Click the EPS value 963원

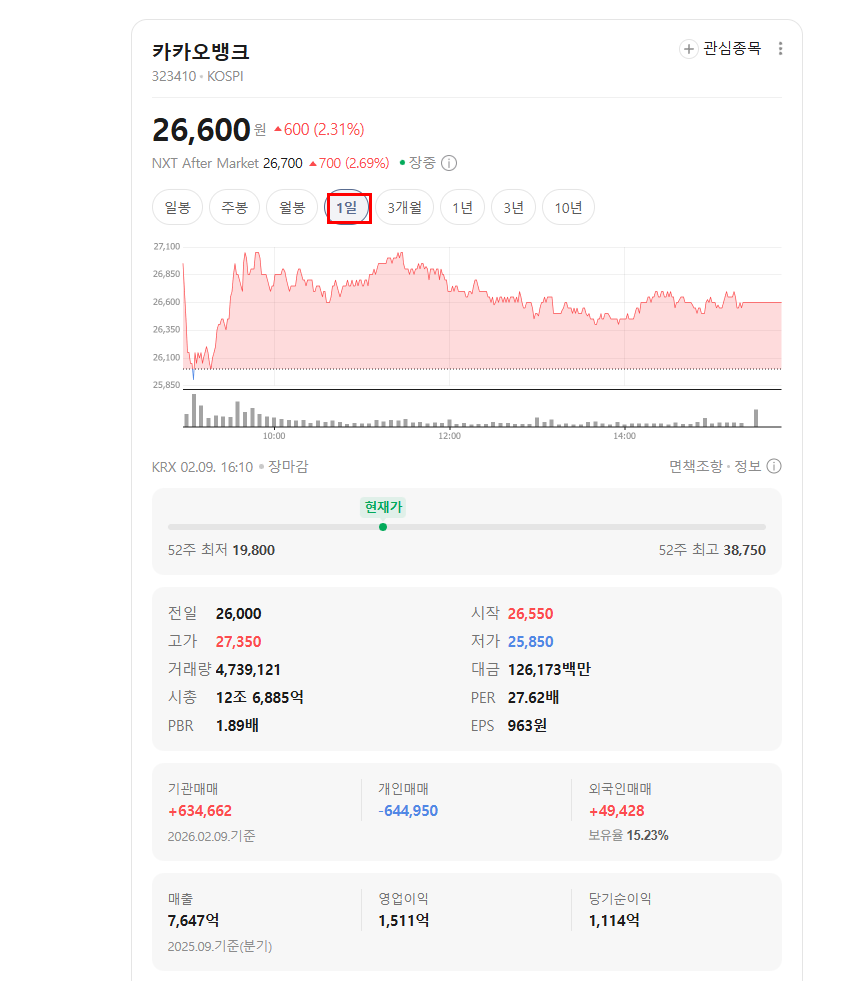(x=527, y=726)
